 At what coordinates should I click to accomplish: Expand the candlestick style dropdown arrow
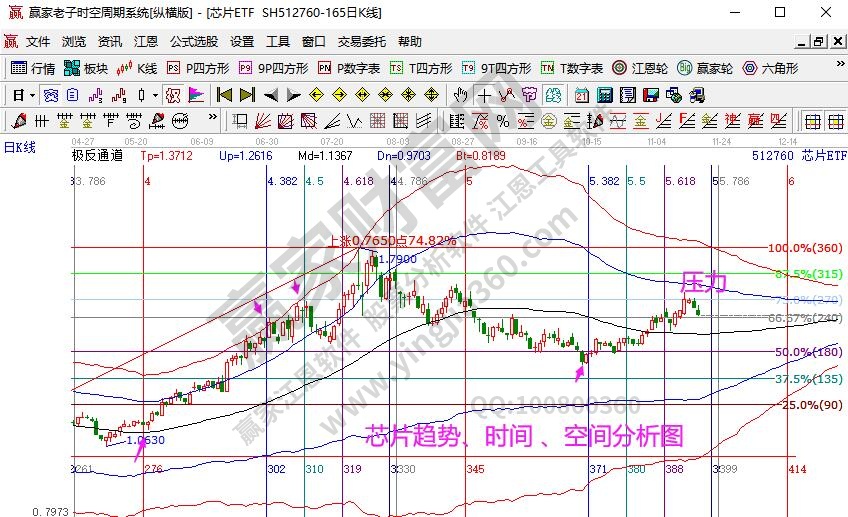pyautogui.click(x=154, y=95)
